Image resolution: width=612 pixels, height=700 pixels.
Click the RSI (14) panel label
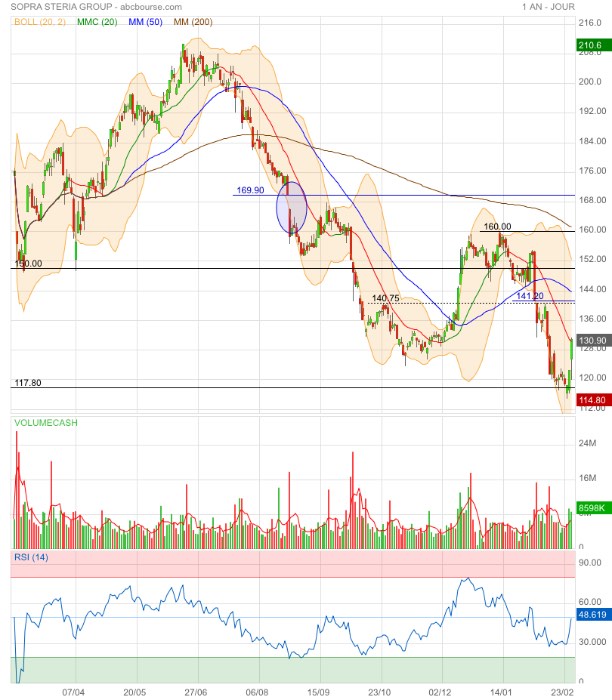[x=31, y=557]
